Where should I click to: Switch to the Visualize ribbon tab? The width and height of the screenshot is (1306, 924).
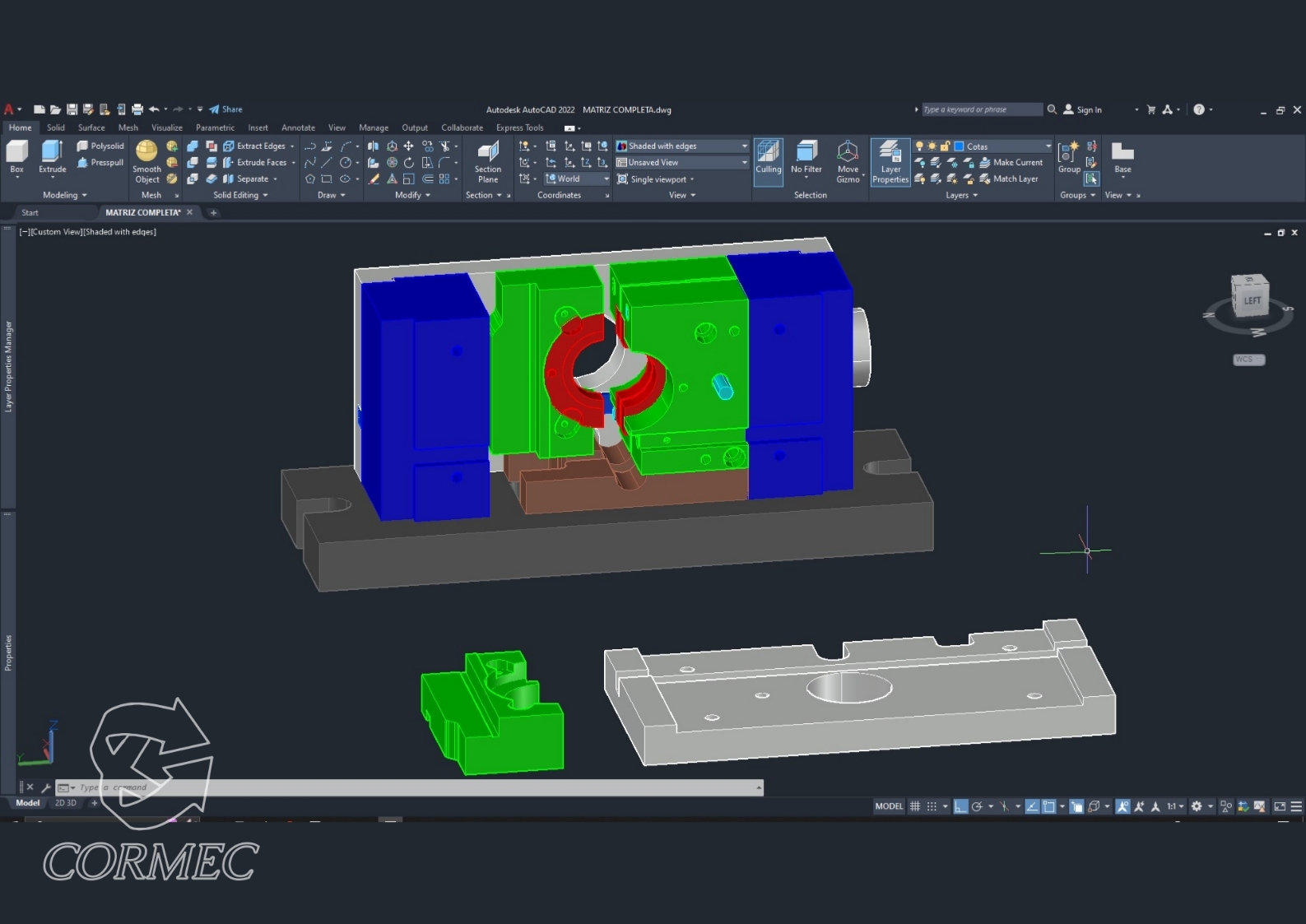pos(166,128)
